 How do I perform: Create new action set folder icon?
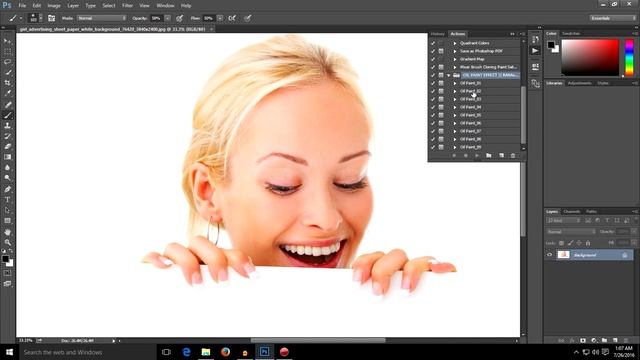coord(489,156)
